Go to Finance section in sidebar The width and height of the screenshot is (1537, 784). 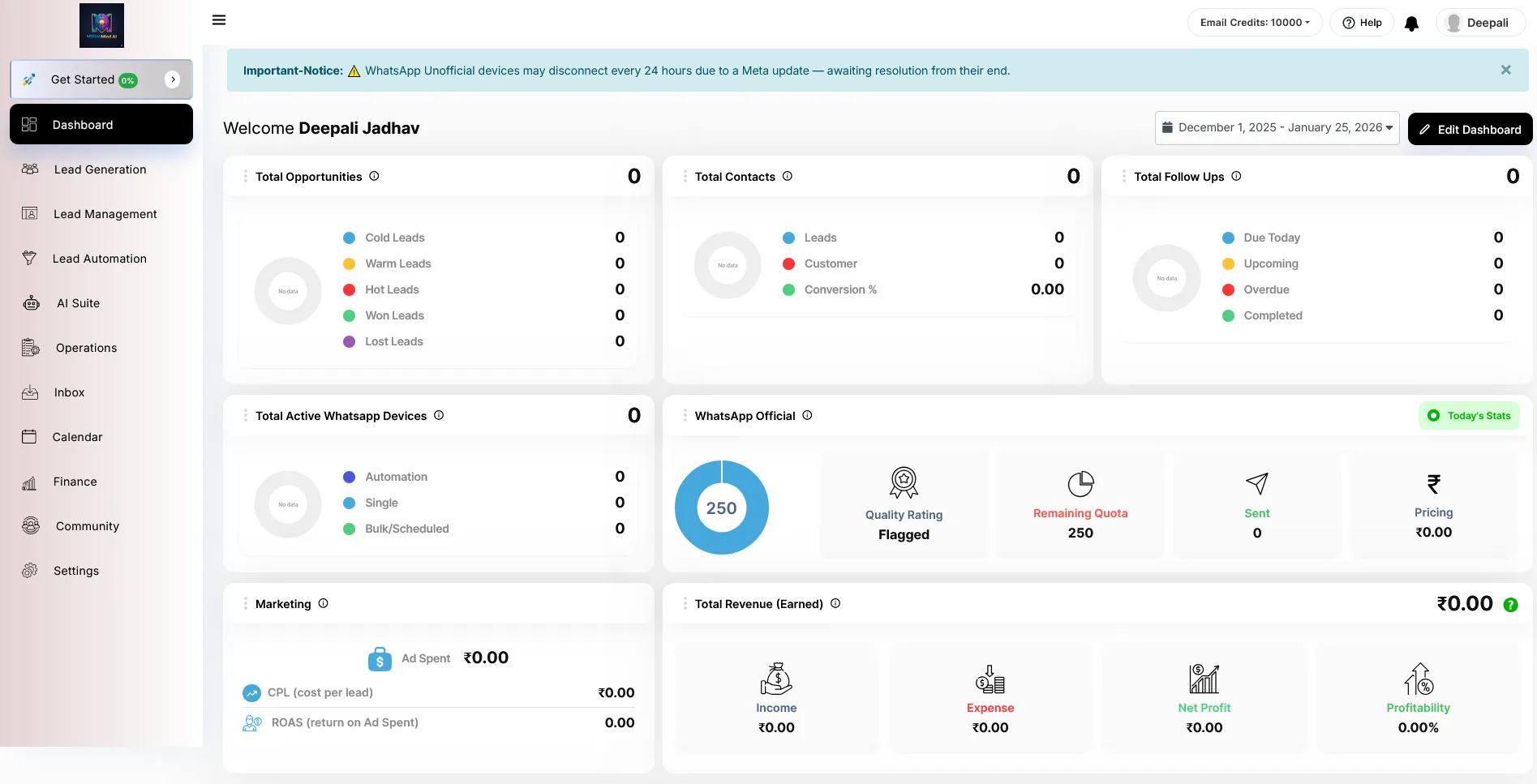[75, 482]
